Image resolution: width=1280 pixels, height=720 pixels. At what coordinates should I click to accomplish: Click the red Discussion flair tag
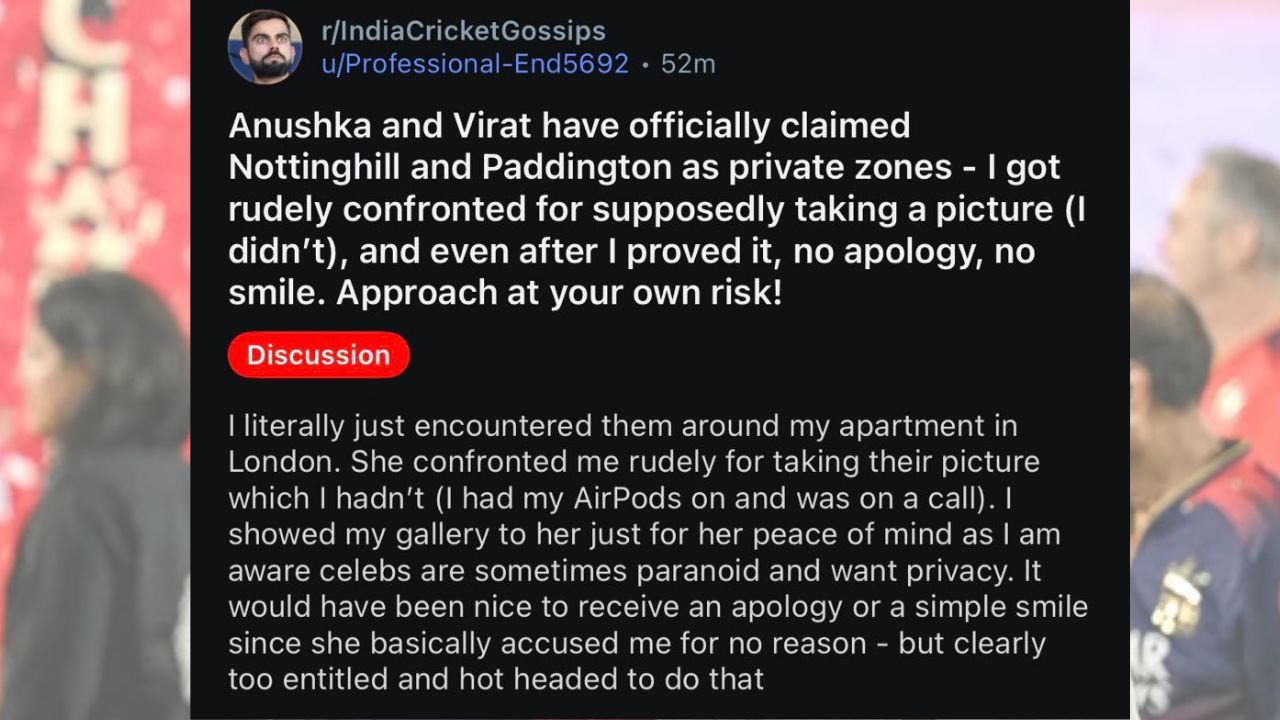point(318,355)
